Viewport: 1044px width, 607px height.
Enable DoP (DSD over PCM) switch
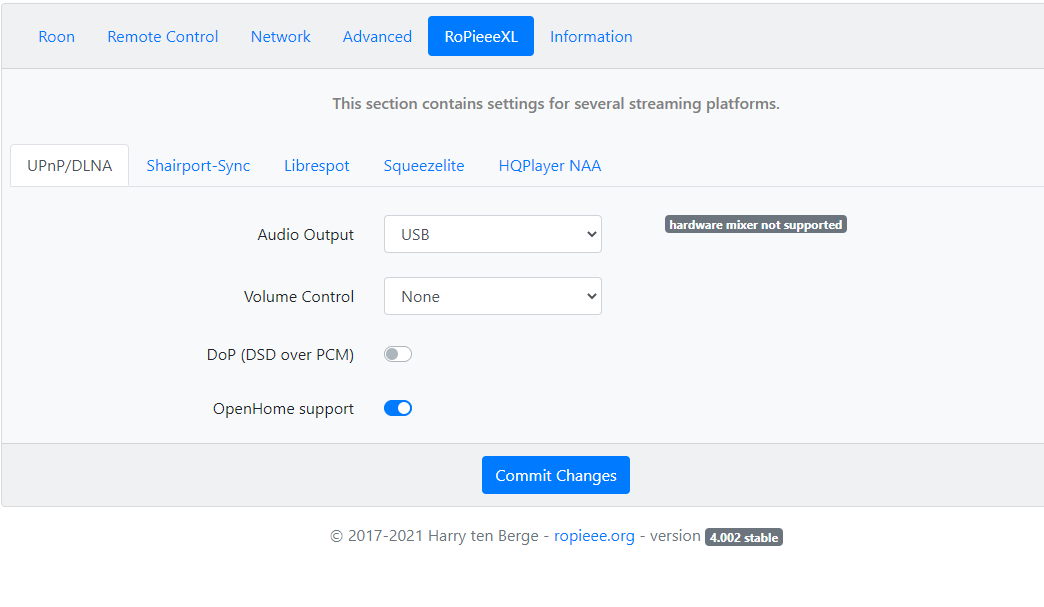[398, 354]
